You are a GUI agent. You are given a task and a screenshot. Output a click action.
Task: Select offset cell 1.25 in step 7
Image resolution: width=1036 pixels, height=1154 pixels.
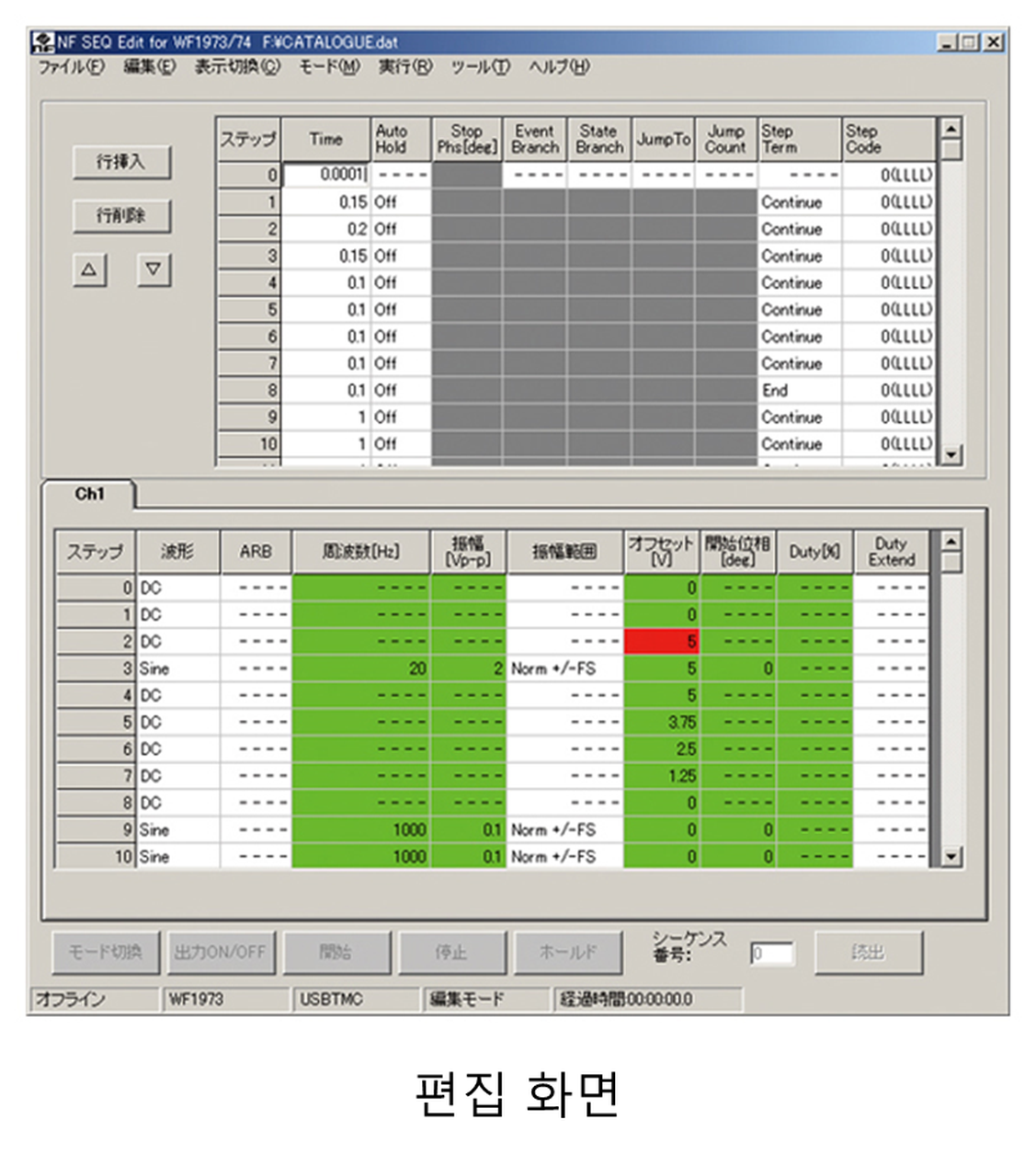[661, 776]
